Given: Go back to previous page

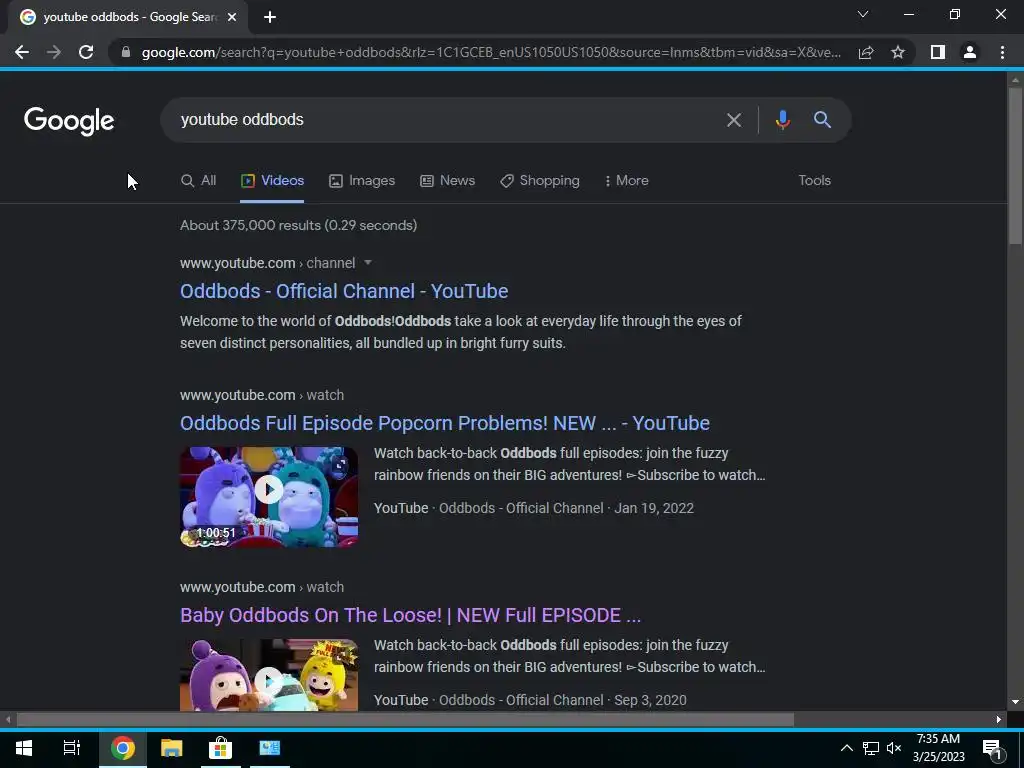Looking at the screenshot, I should click(x=22, y=52).
